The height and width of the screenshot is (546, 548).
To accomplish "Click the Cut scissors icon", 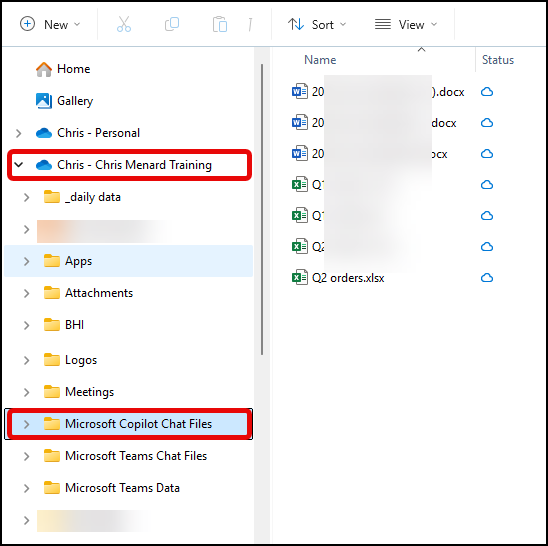I will coord(124,24).
